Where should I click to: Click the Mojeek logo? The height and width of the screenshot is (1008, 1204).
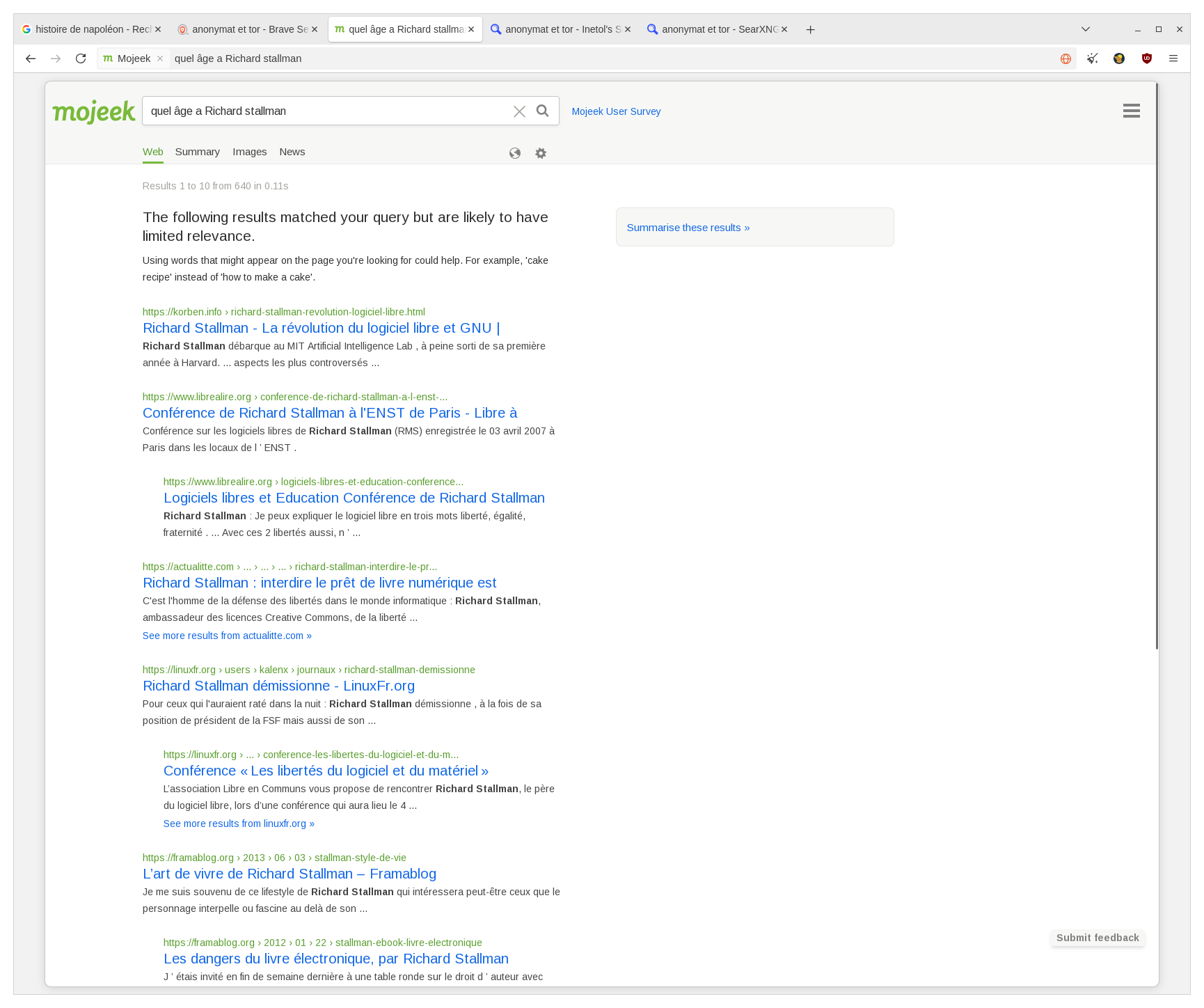point(94,111)
